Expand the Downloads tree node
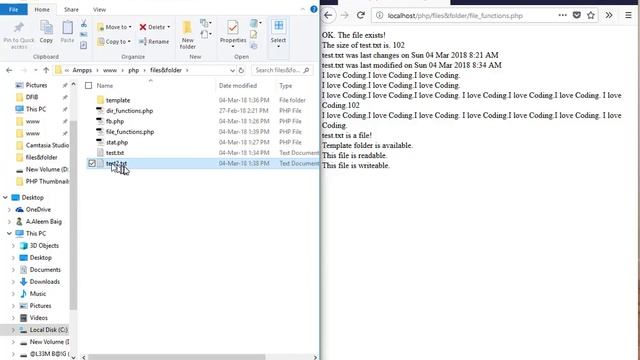640x360 pixels. coord(13,282)
